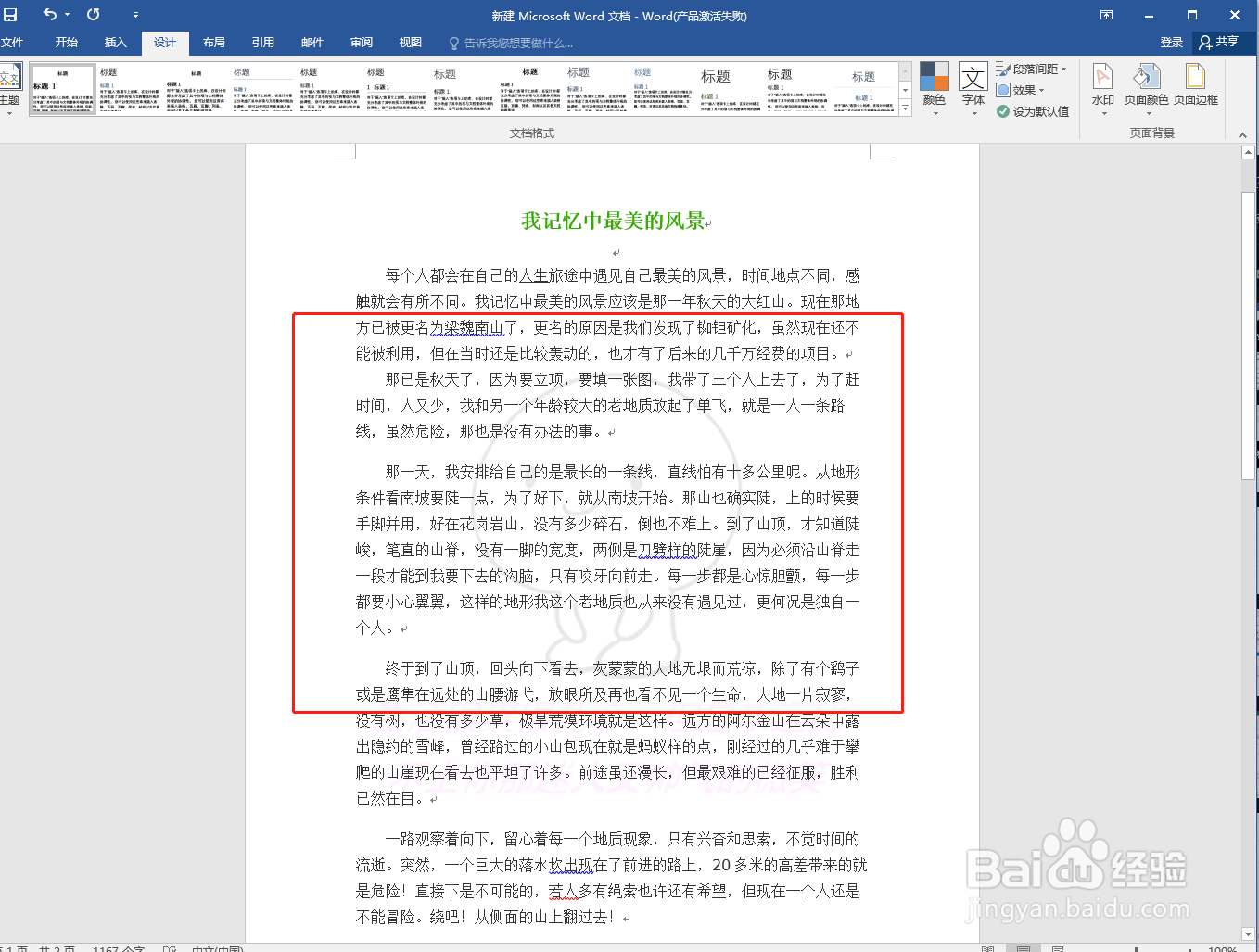The image size is (1259, 952).
Task: Pin or toggle Quick Access customize menu
Action: pos(135,15)
